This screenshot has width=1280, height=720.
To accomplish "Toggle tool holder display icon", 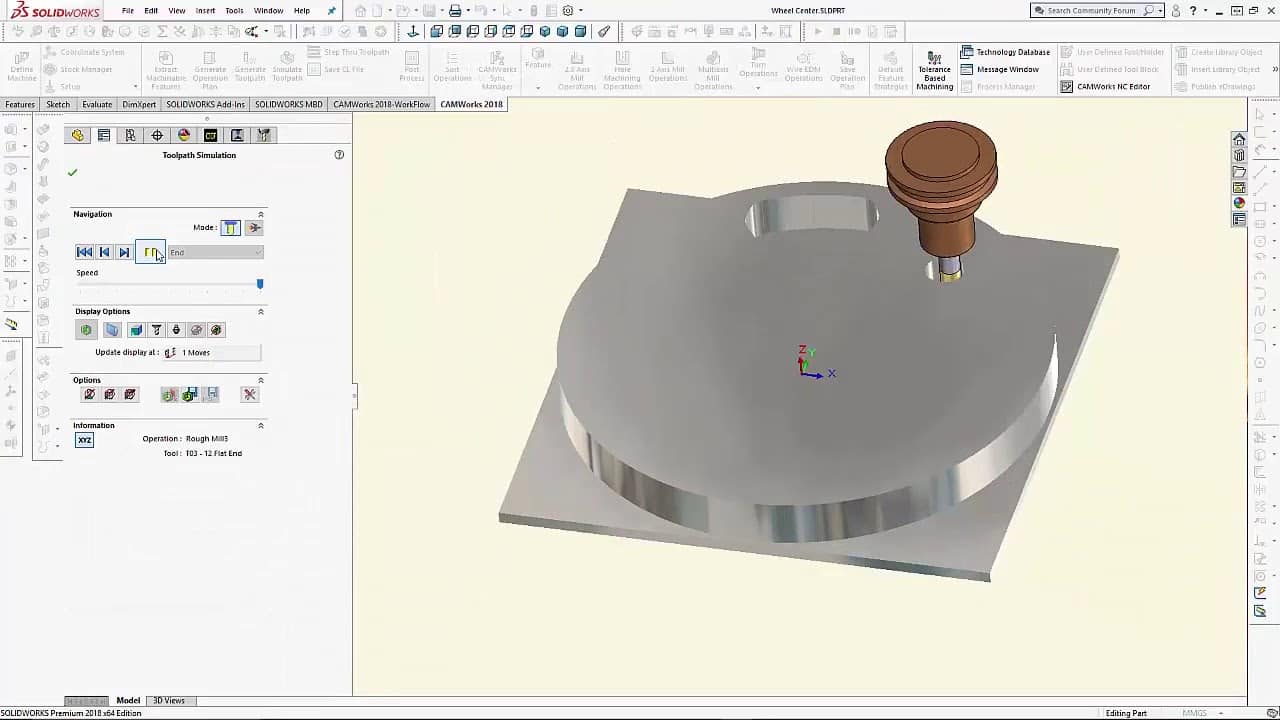I will click(176, 330).
